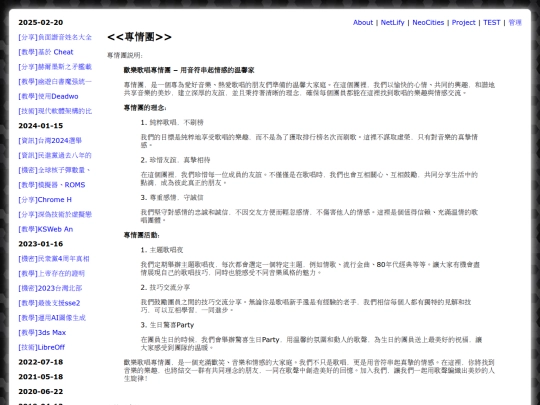Open the NeoCities navigation link
Image resolution: width=540 pixels, height=405 pixels.
pyautogui.click(x=428, y=22)
